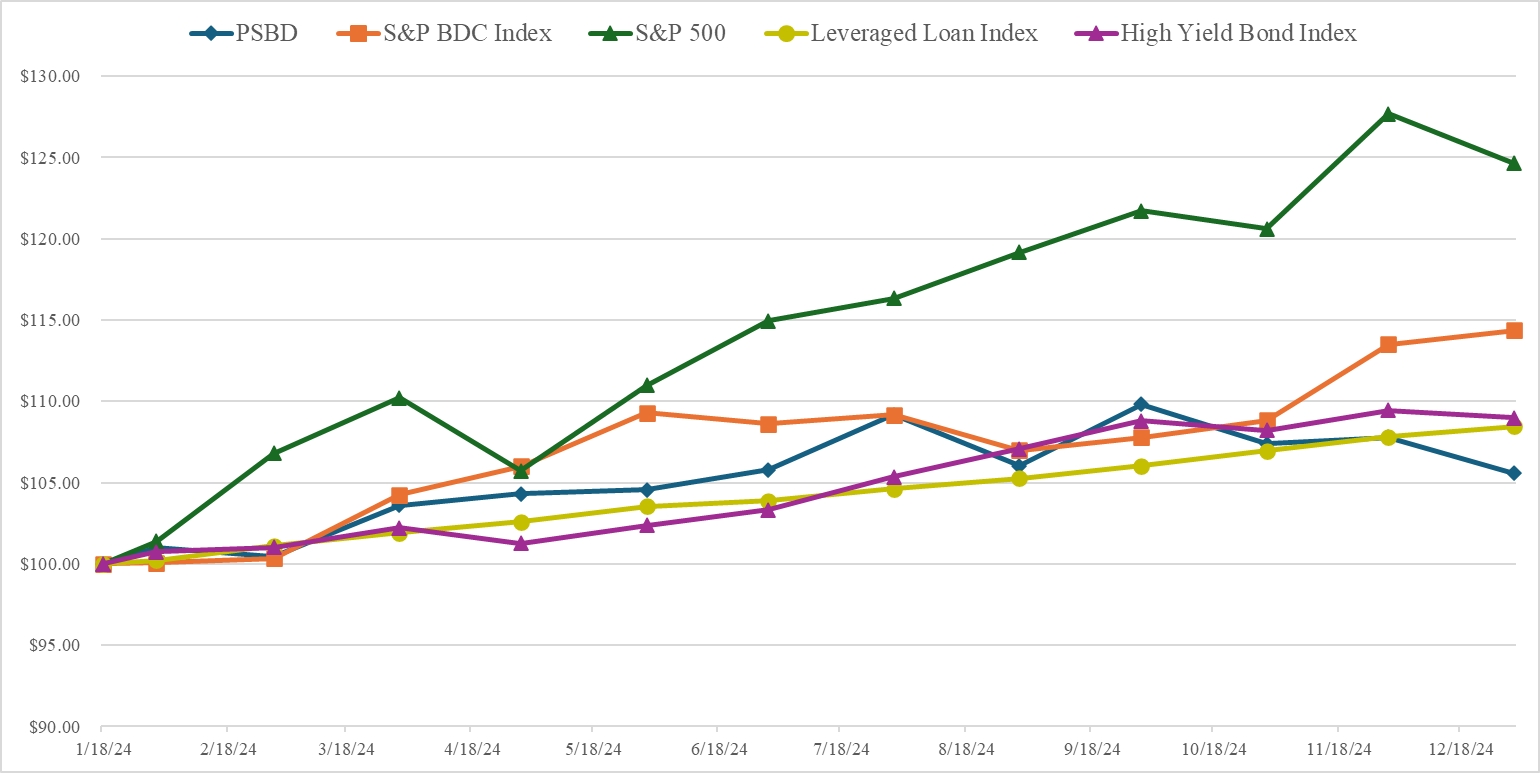Click the $115.00 y-axis label
The width and height of the screenshot is (1540, 773).
click(48, 320)
